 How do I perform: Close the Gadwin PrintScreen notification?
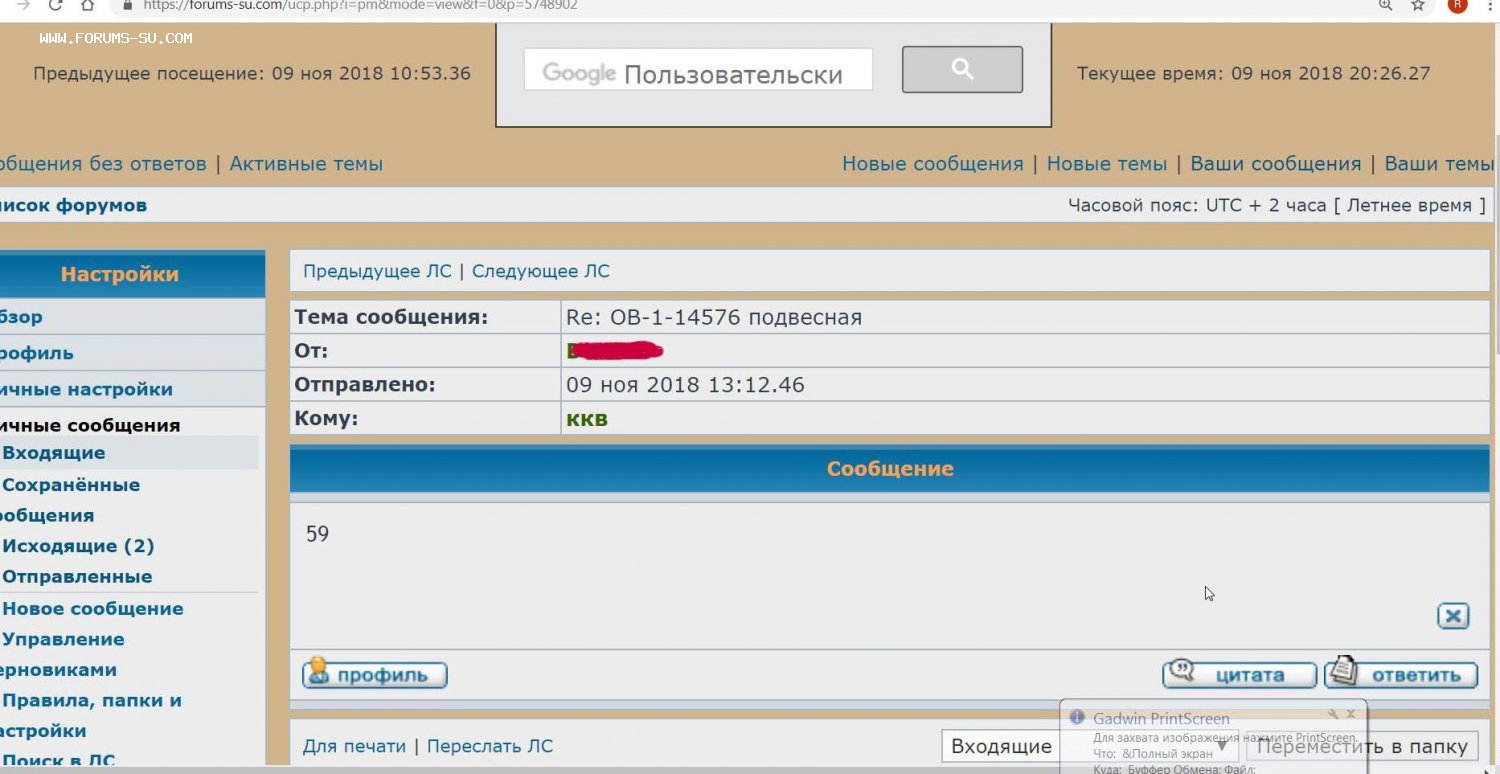[x=1350, y=714]
